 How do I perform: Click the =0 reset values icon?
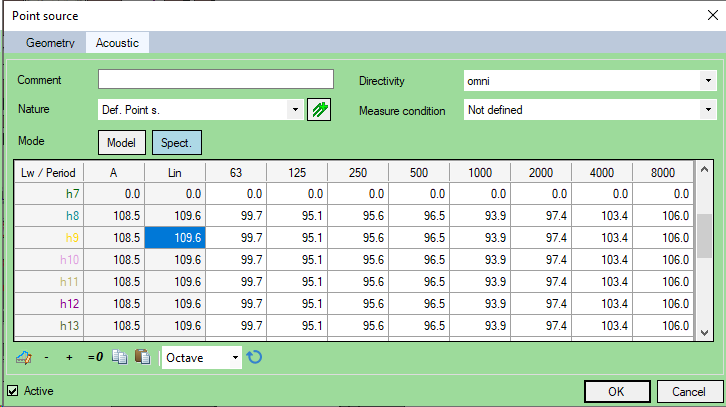(95, 357)
